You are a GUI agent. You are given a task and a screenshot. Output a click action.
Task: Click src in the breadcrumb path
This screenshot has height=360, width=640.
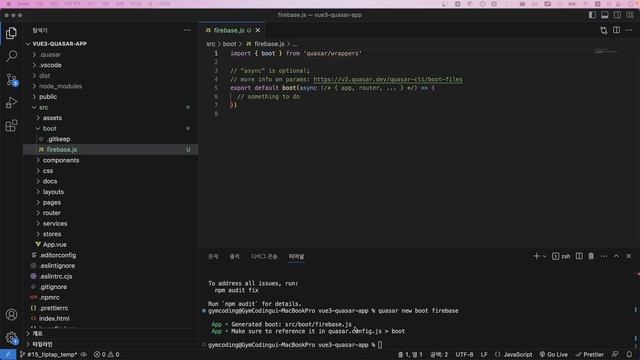(x=211, y=44)
